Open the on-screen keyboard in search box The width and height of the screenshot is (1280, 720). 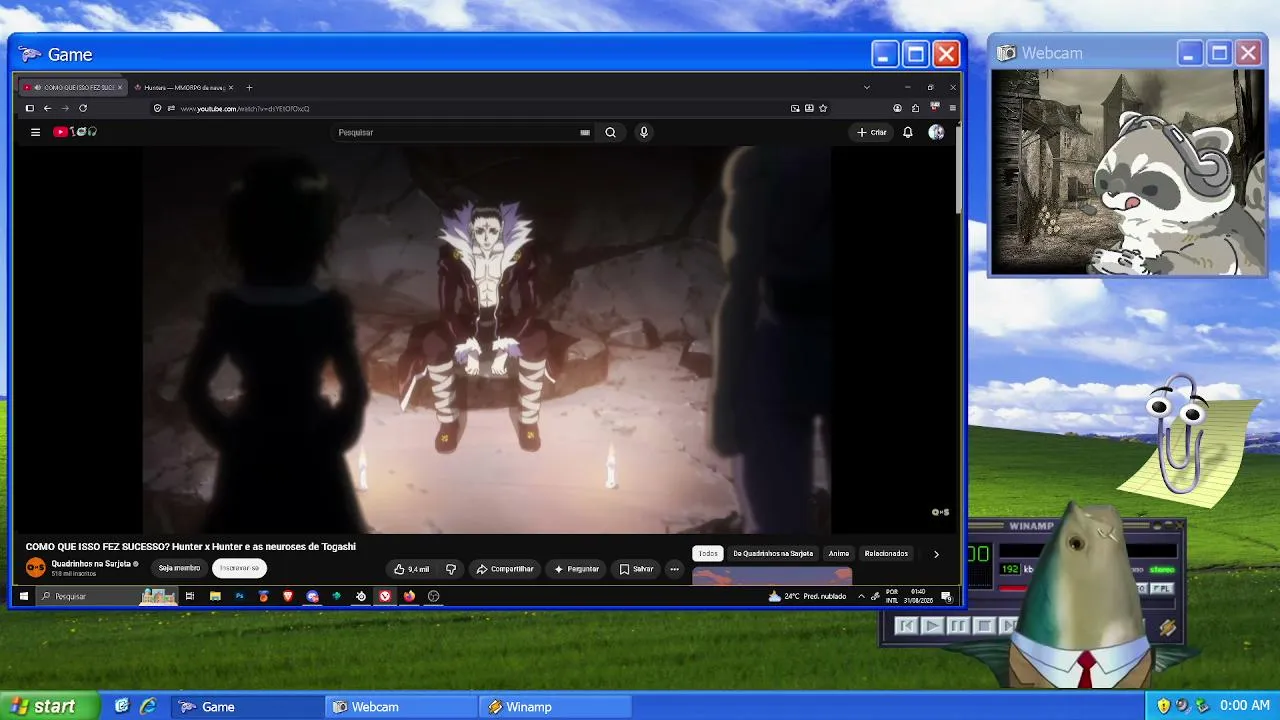(585, 132)
